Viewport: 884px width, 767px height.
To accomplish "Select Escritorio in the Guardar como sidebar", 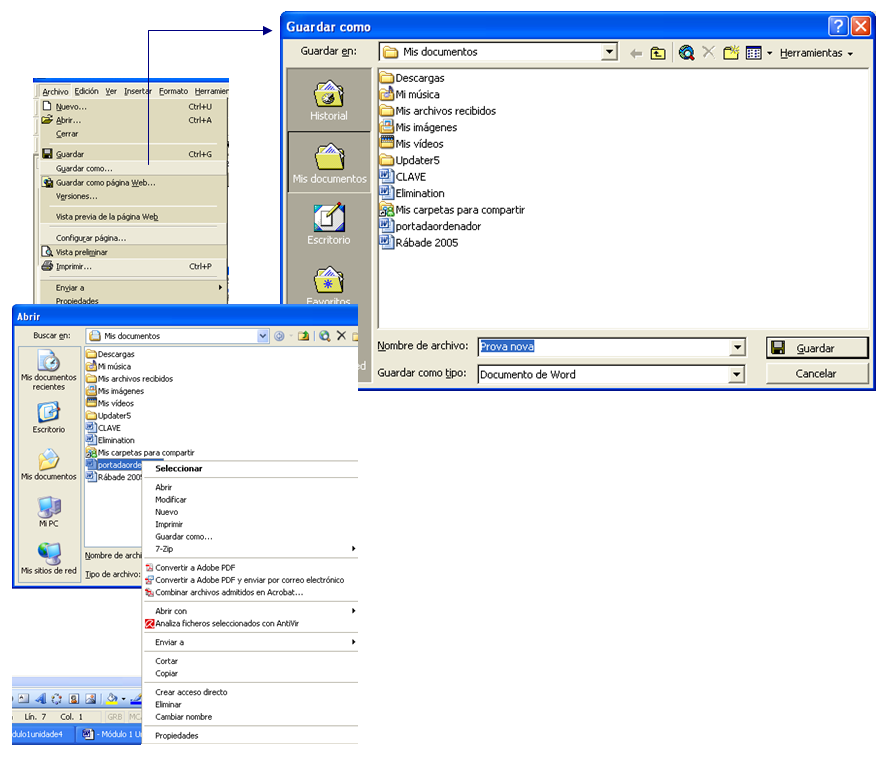I will pyautogui.click(x=328, y=225).
